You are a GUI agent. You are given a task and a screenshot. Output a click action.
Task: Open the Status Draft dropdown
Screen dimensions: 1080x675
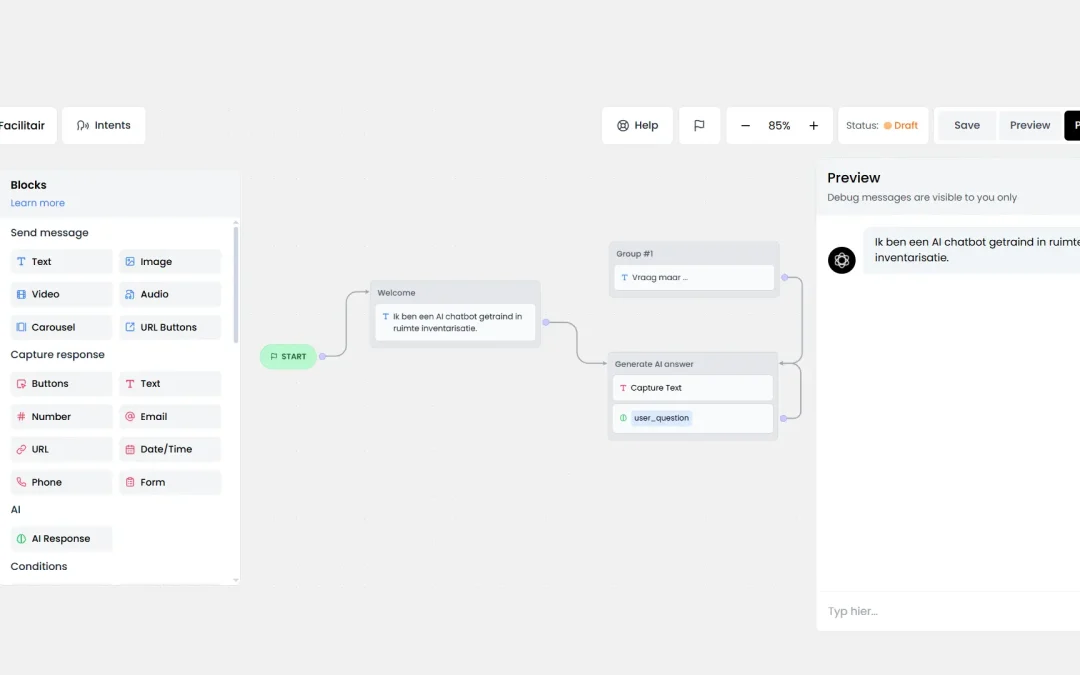click(x=883, y=125)
